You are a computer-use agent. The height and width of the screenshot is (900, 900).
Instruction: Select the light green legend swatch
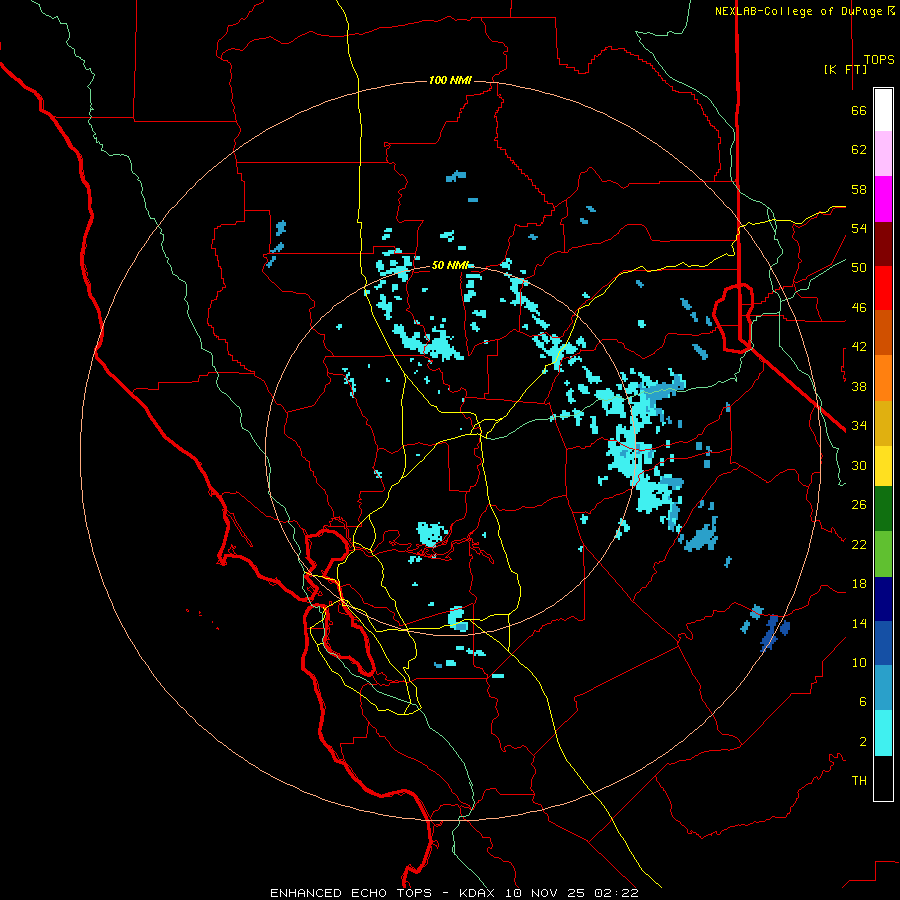coord(883,554)
